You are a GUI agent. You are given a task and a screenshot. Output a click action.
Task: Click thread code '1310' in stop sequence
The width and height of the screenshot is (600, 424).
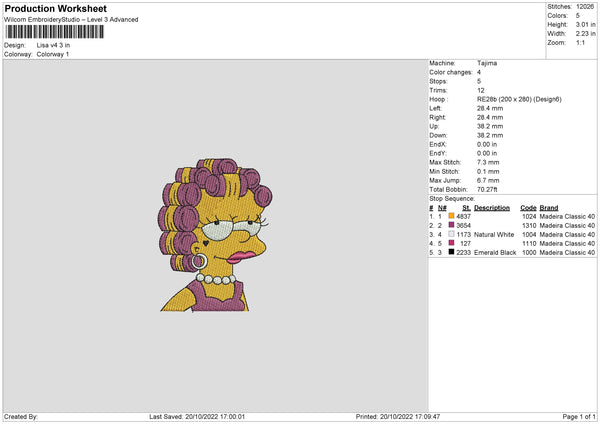click(529, 225)
